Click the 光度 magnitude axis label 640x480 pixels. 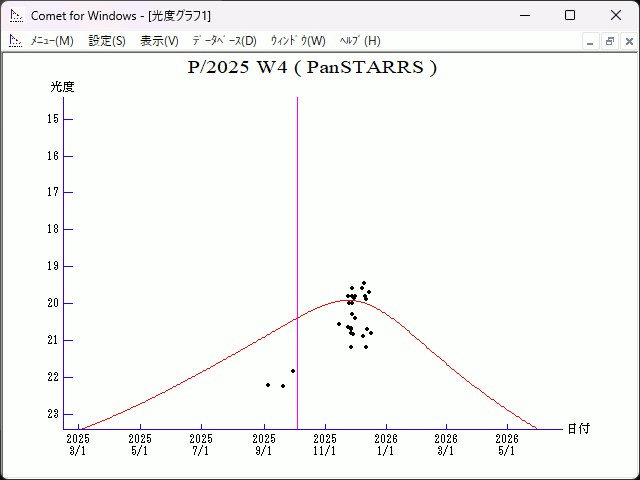[x=63, y=87]
